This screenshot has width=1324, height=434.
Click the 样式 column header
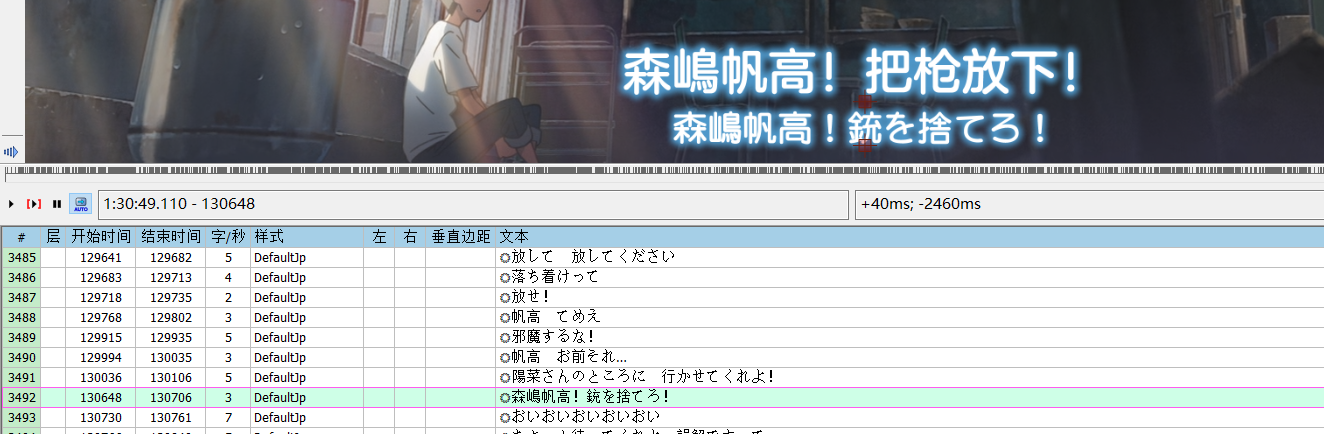307,237
